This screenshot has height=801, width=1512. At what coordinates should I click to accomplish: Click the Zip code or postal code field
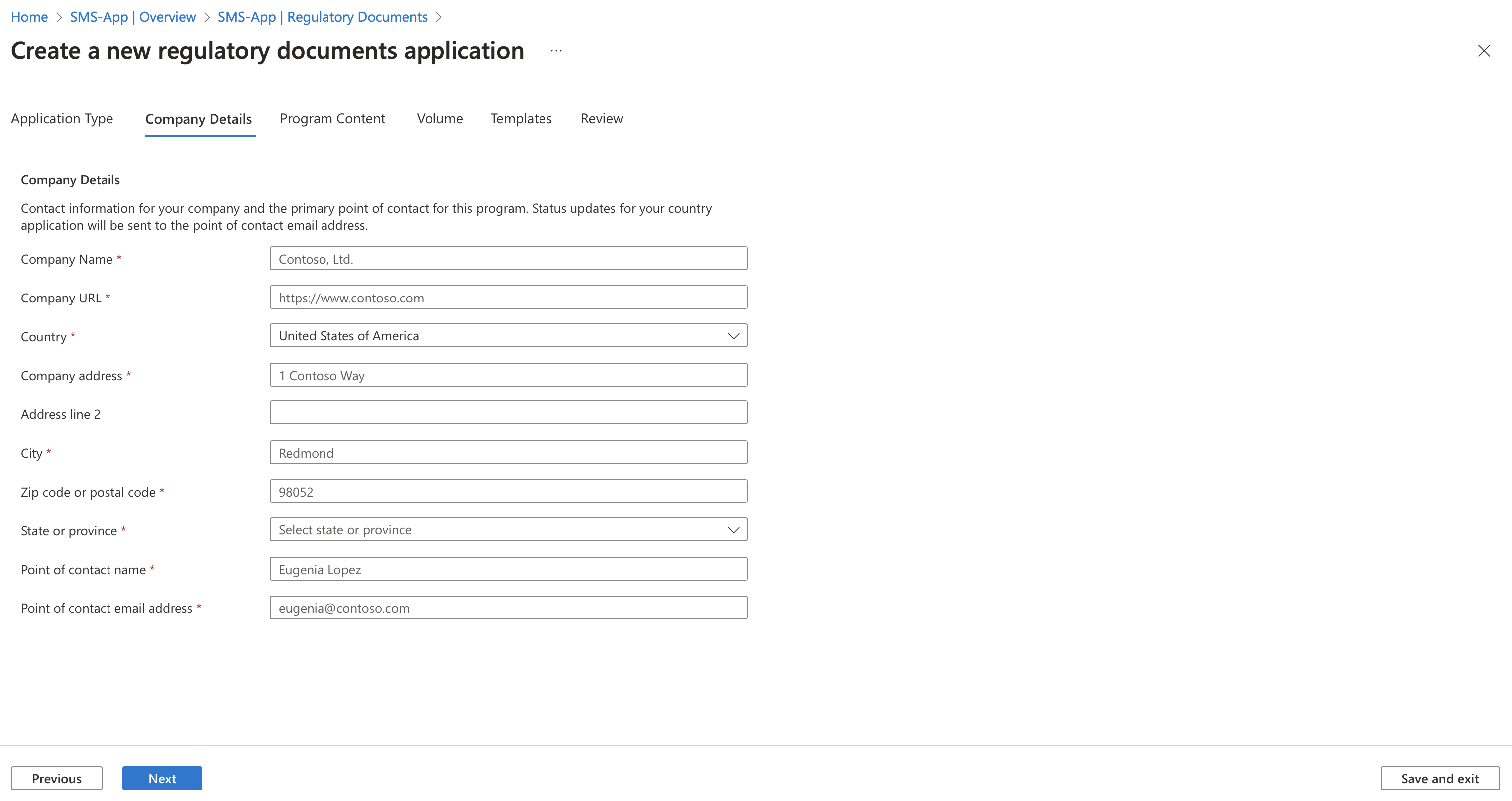[508, 491]
